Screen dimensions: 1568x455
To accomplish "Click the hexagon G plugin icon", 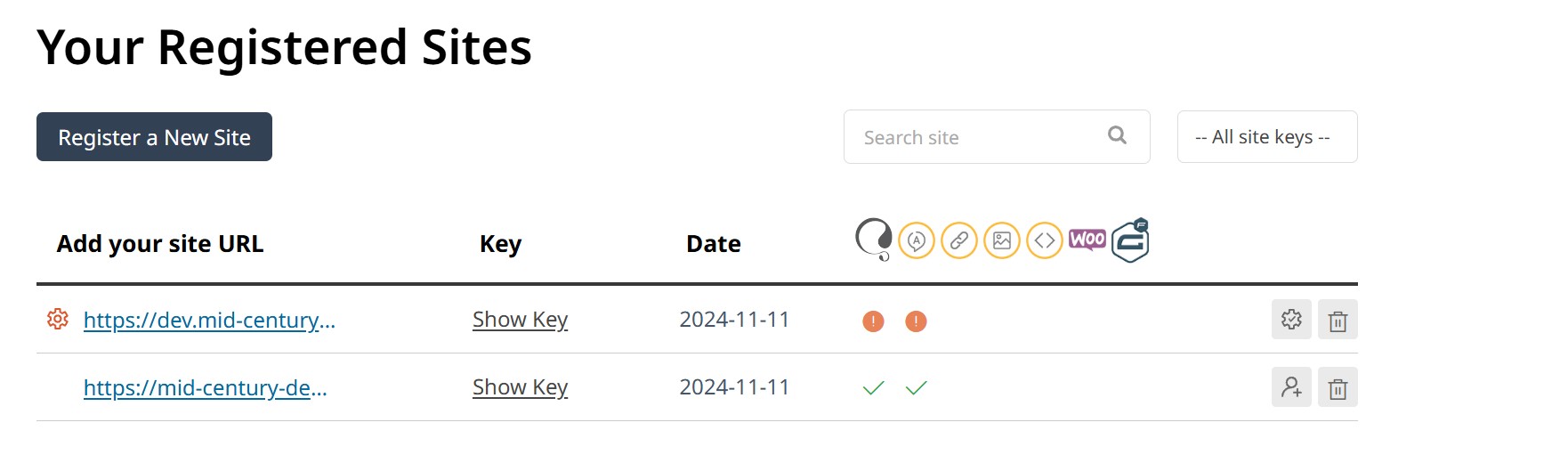I will (1130, 240).
